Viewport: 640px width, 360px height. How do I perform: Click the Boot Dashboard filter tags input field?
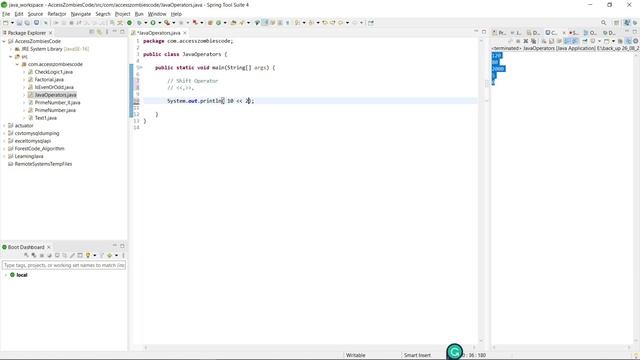[x=64, y=265]
